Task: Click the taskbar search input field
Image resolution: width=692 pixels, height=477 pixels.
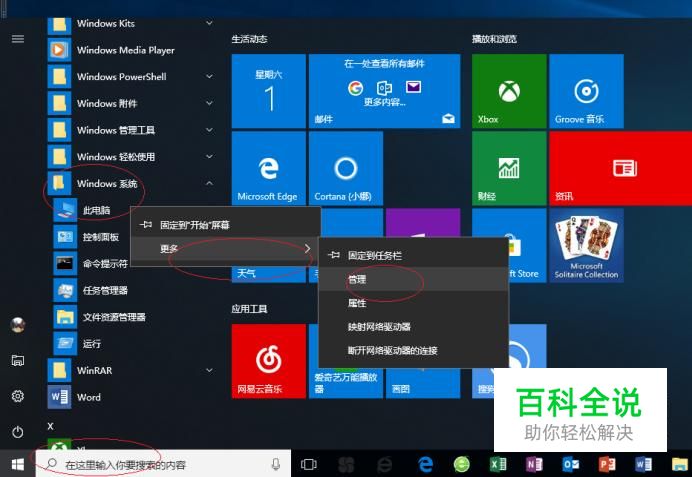Action: (x=163, y=464)
